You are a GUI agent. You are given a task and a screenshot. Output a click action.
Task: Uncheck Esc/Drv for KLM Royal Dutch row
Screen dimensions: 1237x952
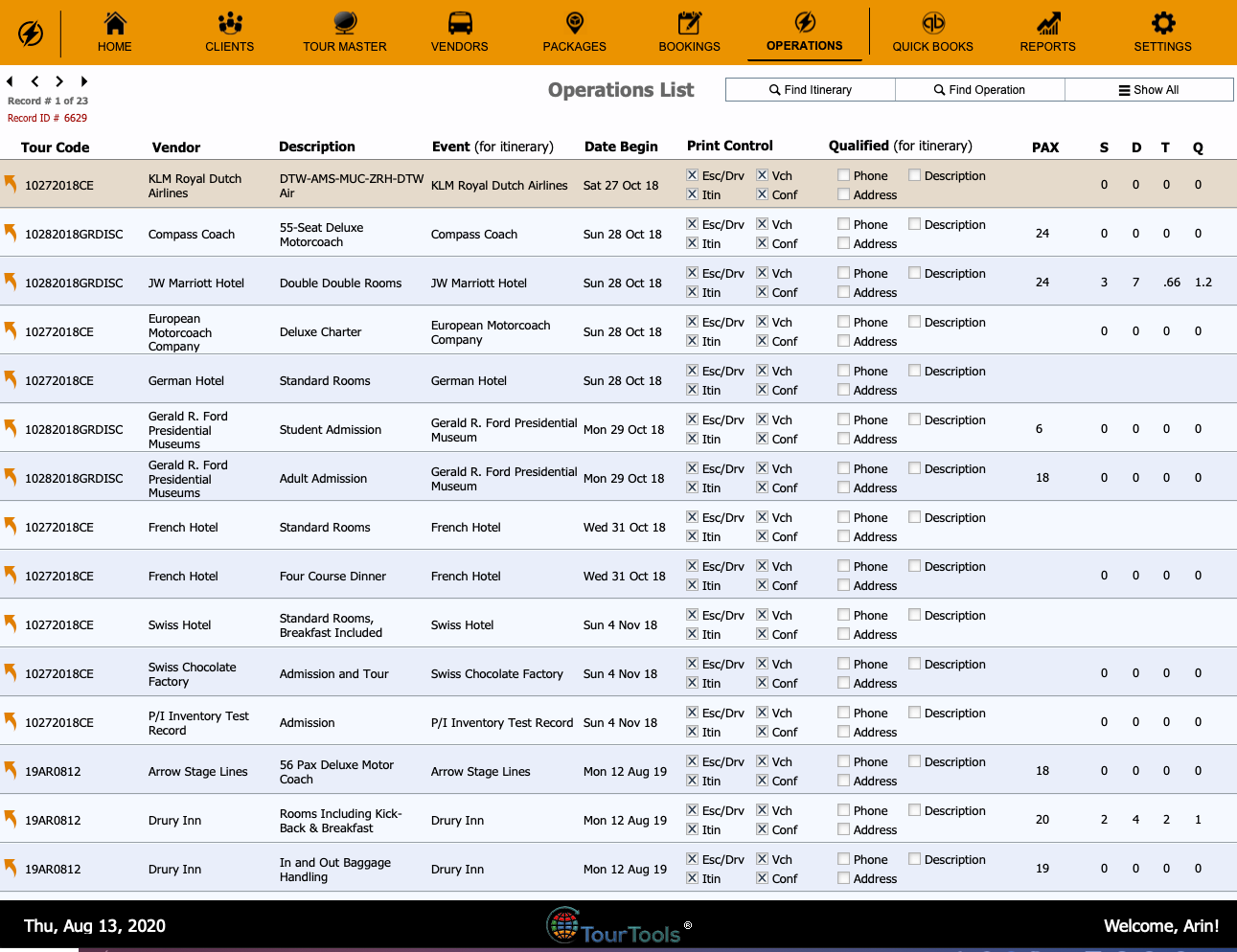pos(692,175)
